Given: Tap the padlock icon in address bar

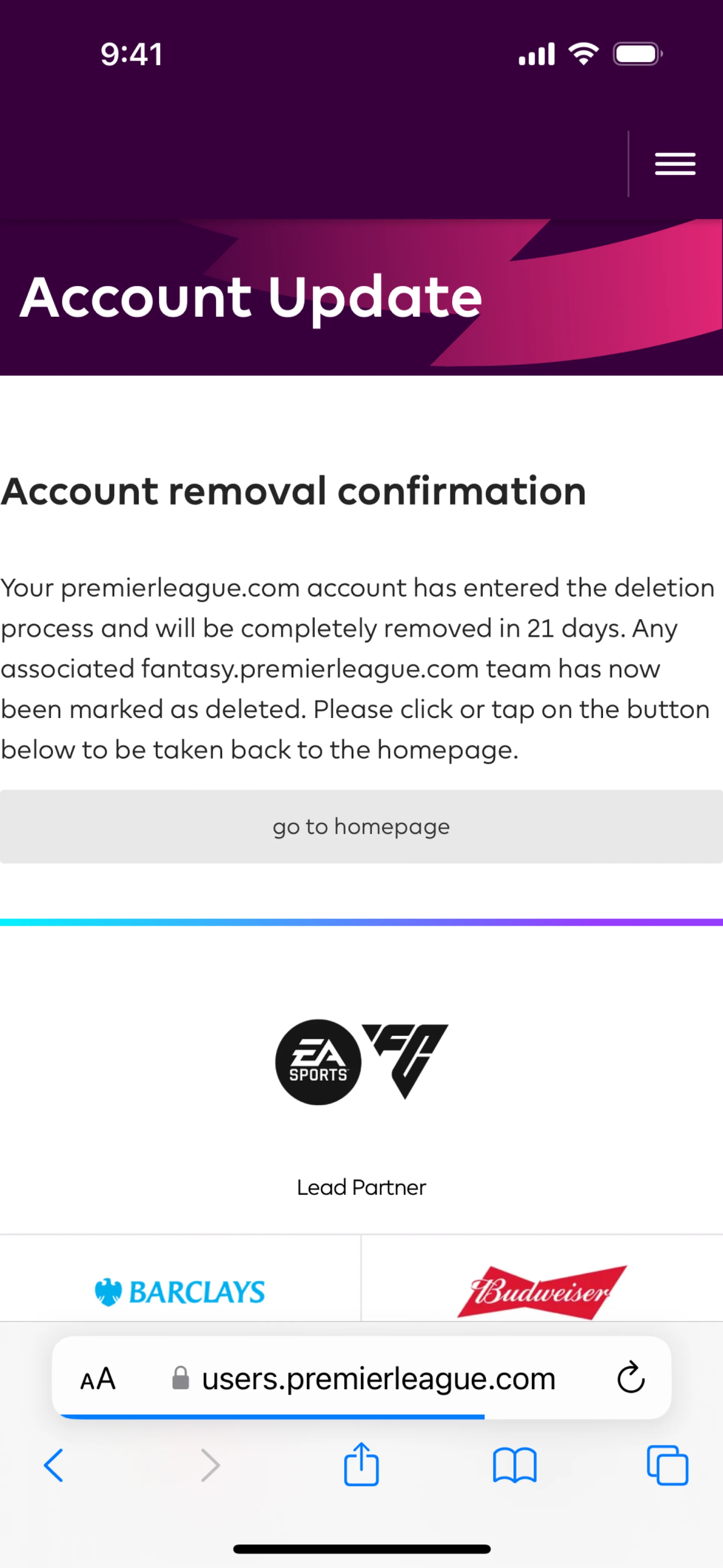Looking at the screenshot, I should click(180, 1378).
